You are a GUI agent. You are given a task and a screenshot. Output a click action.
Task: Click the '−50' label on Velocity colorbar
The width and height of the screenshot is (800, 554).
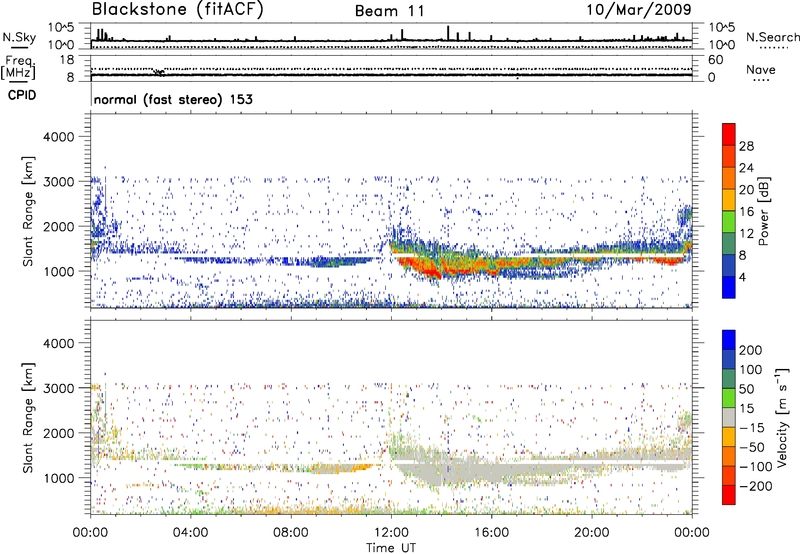(751, 447)
